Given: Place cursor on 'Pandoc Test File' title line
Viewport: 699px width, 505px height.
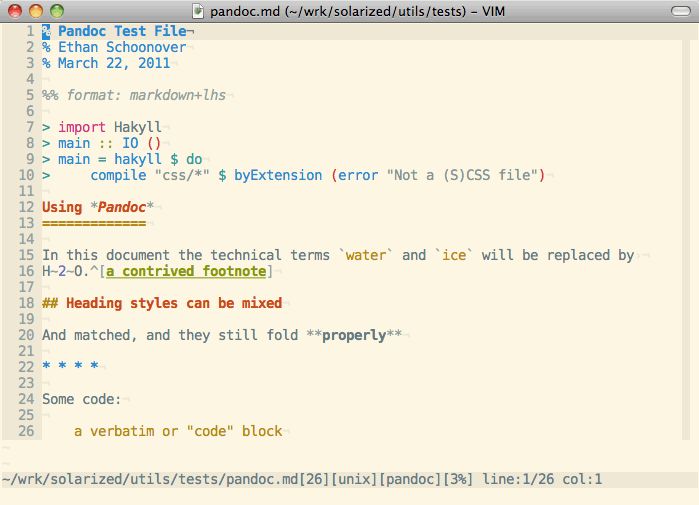Looking at the screenshot, I should 122,31.
